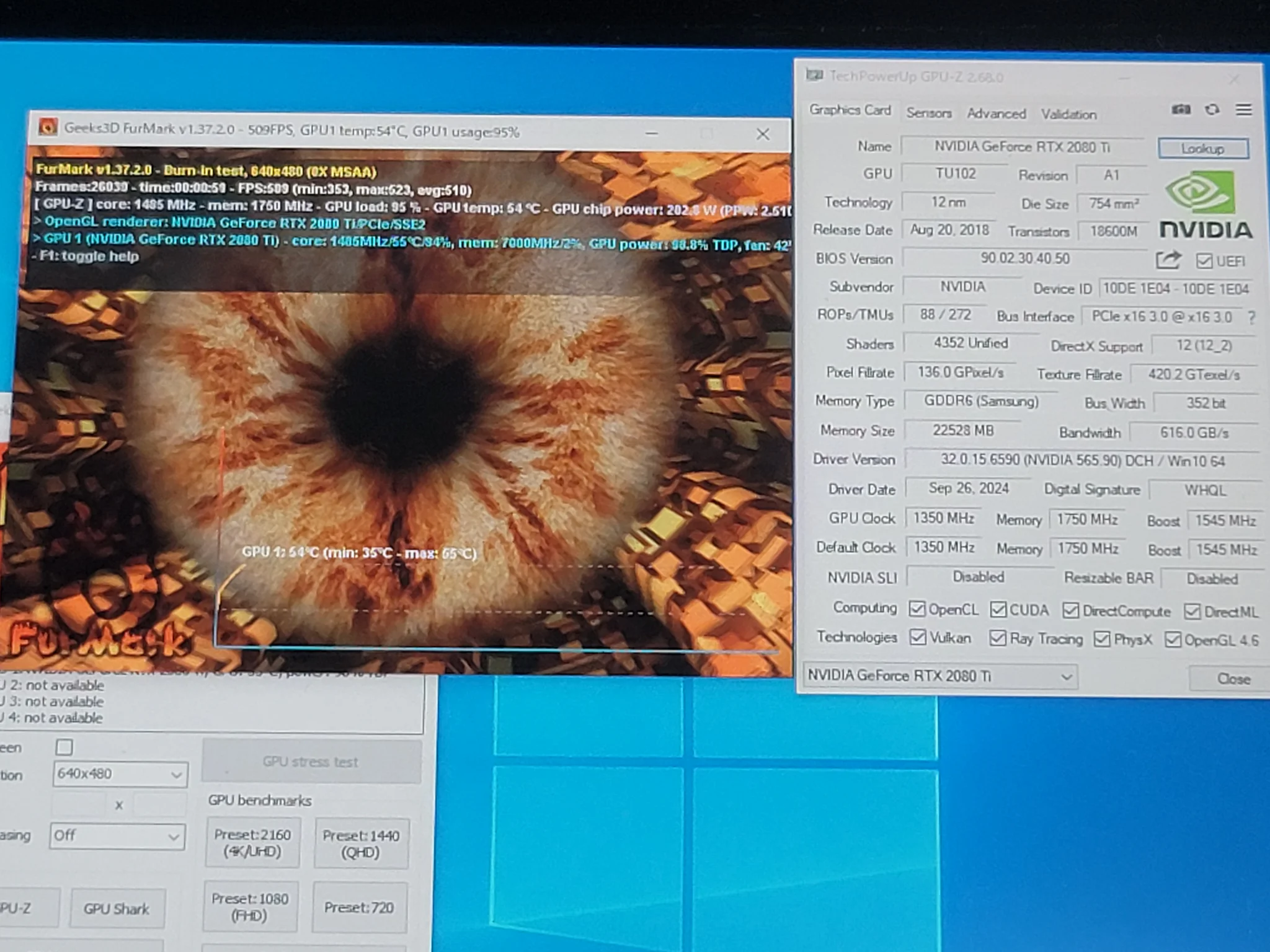This screenshot has width=1270, height=952.
Task: Open the GPU-Z hamburger menu
Action: click(x=1243, y=110)
